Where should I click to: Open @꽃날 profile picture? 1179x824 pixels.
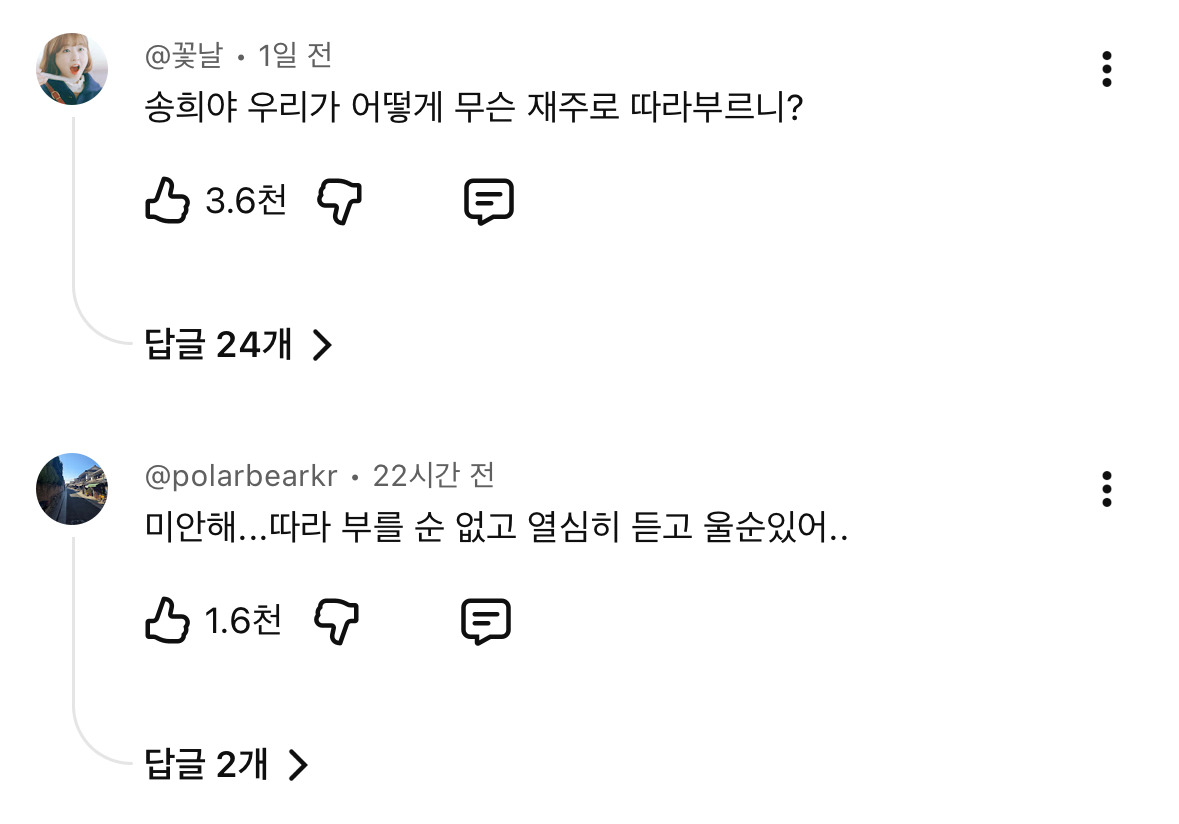(72, 69)
